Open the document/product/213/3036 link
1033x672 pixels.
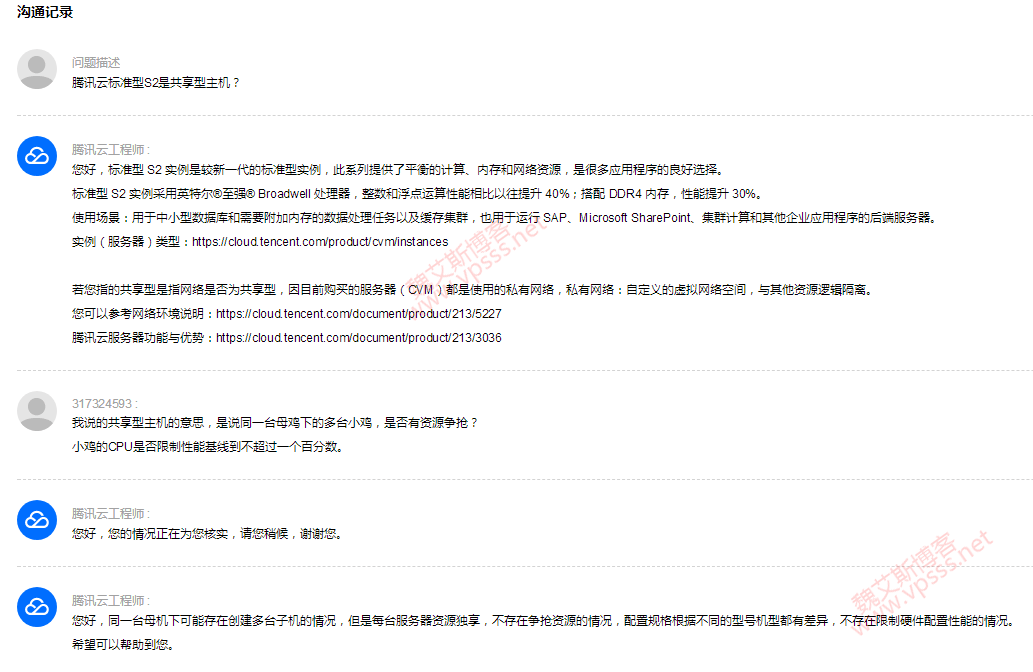click(x=358, y=338)
